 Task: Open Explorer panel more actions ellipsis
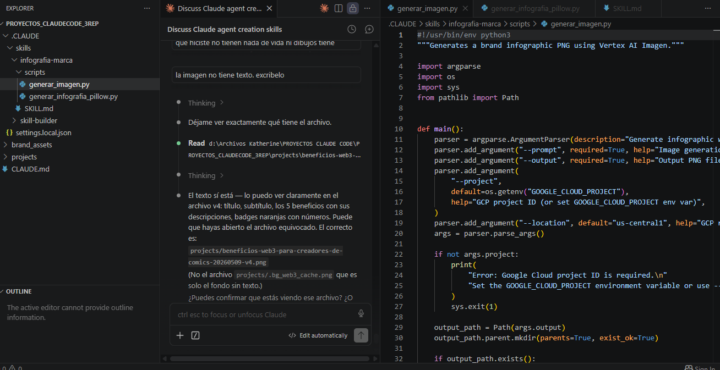click(x=147, y=8)
